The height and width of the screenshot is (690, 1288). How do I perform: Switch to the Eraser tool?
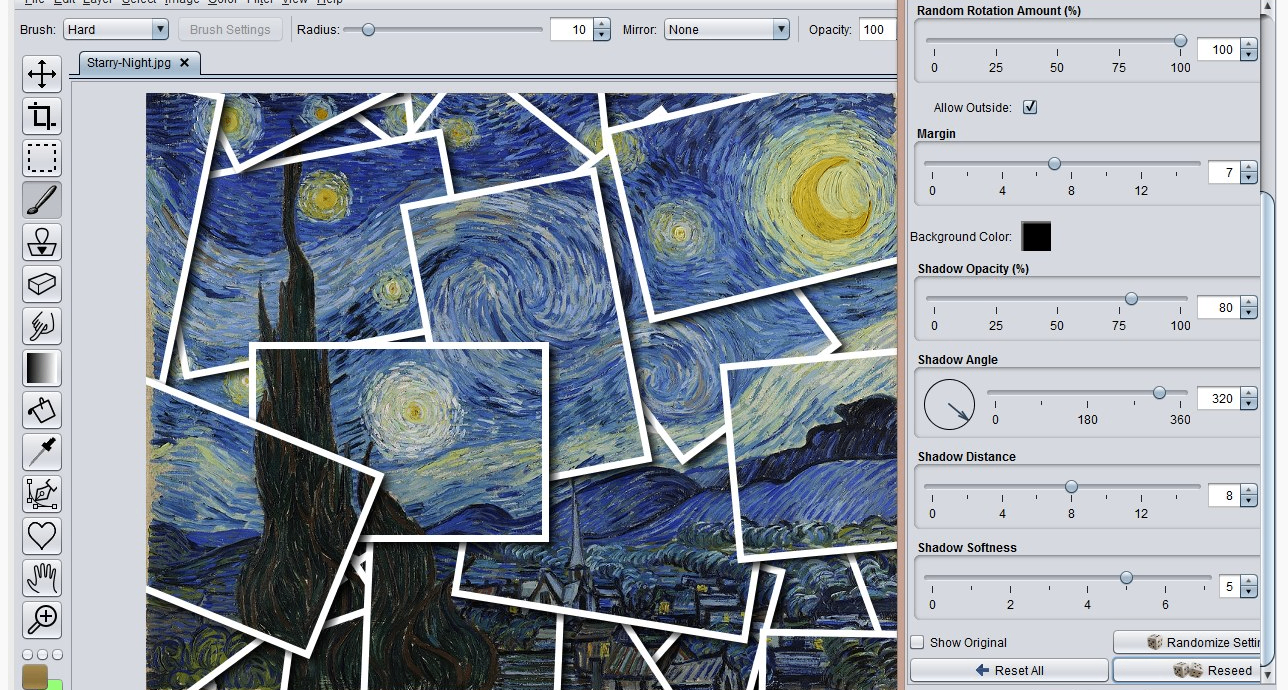(42, 284)
